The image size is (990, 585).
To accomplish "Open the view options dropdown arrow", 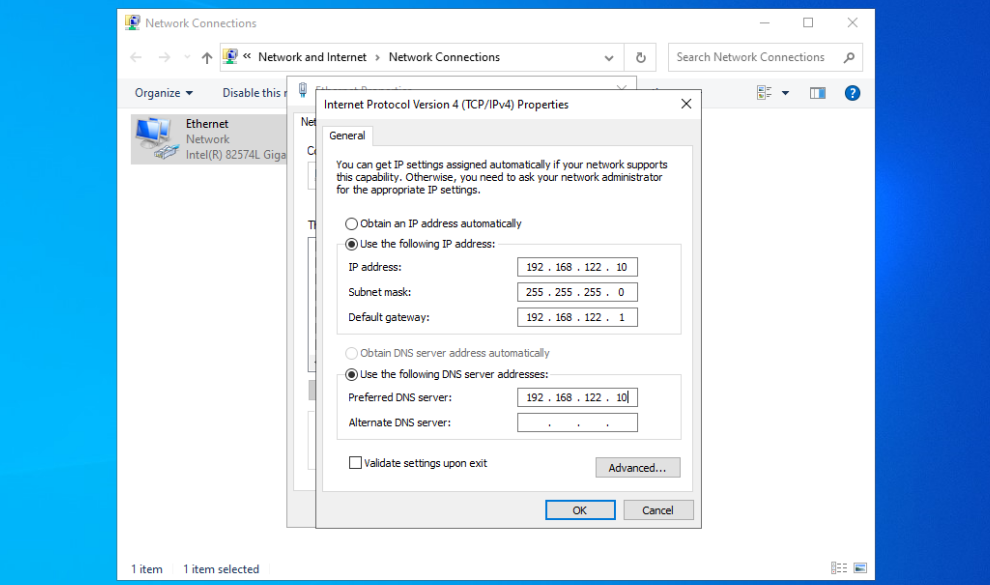I will point(785,93).
